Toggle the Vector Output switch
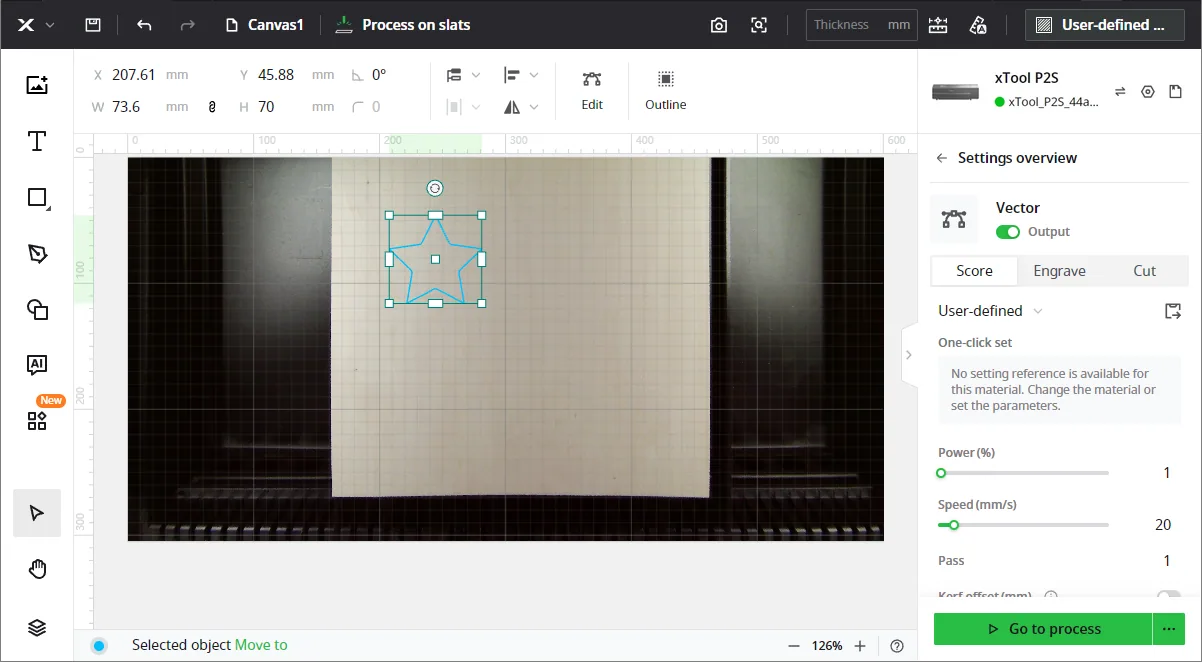1202x662 pixels. 1008,232
